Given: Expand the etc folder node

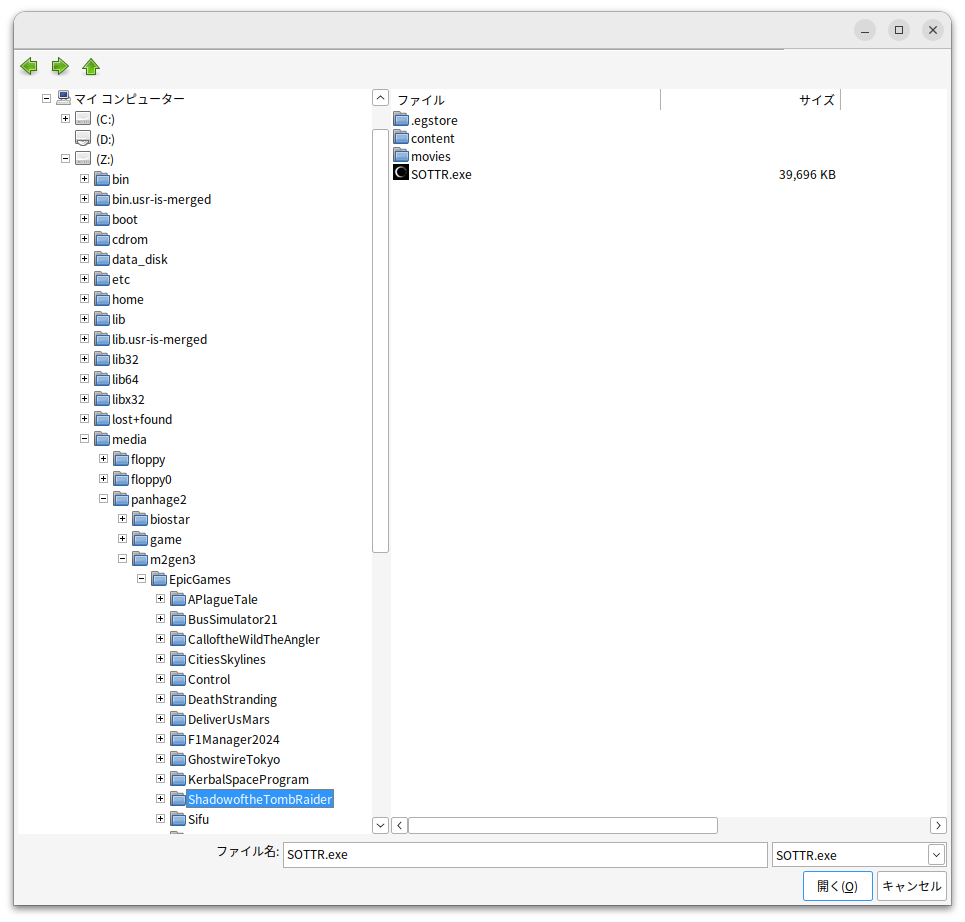Looking at the screenshot, I should [x=84, y=279].
